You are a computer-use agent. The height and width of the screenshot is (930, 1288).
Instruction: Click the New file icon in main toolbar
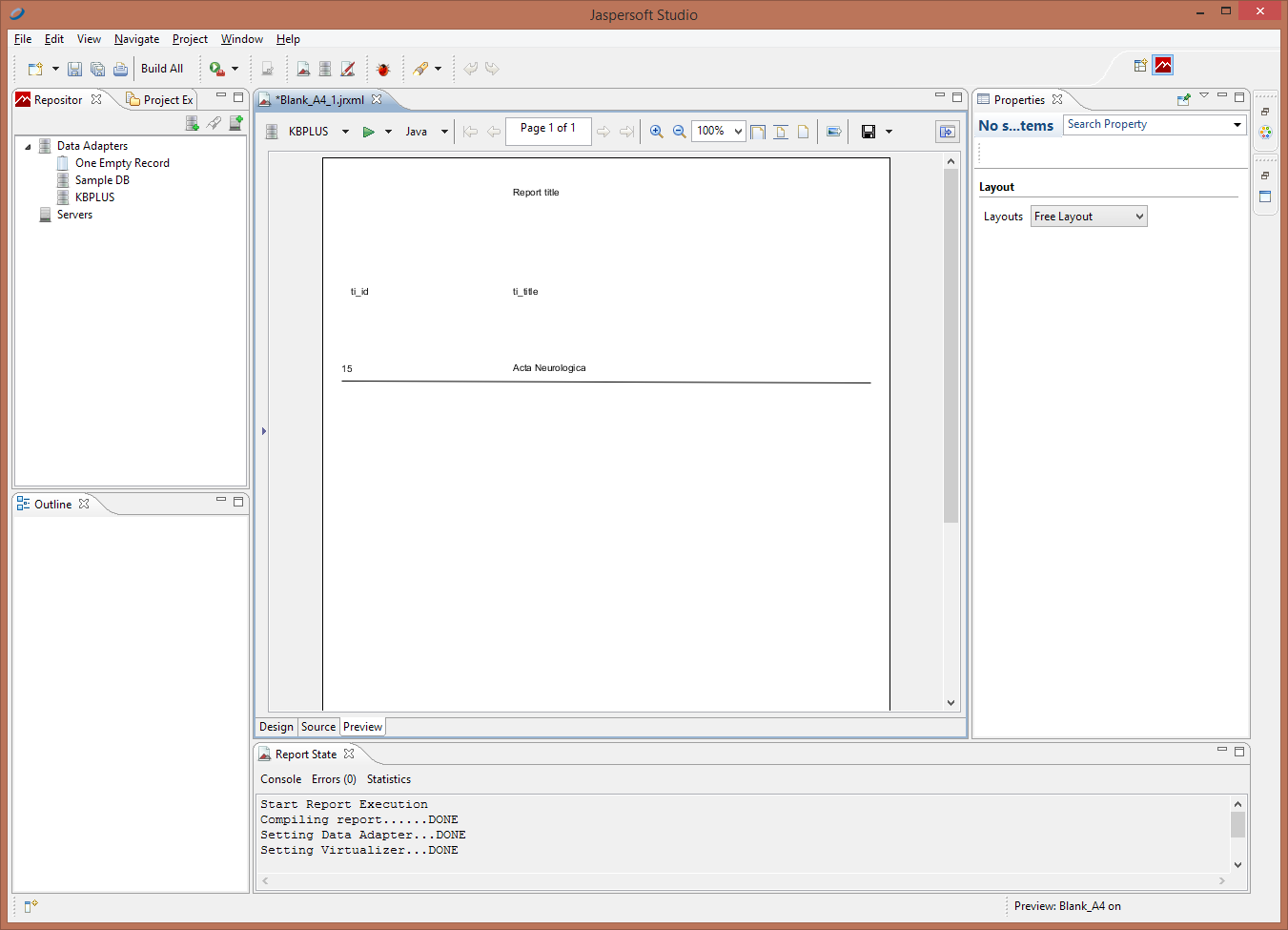point(35,69)
